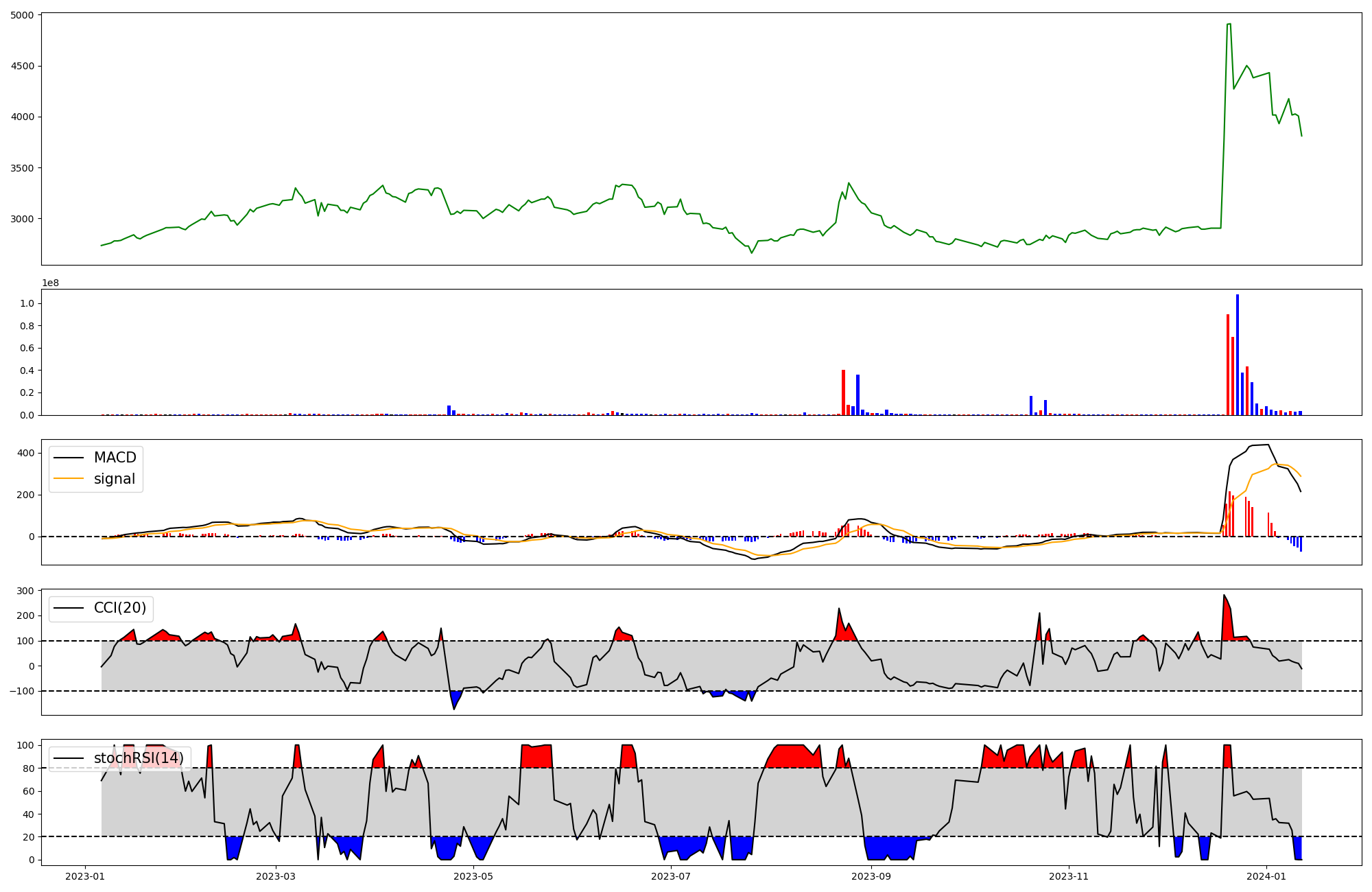The width and height of the screenshot is (1372, 892).
Task: Click the orange signal legend line sample
Action: [69, 479]
